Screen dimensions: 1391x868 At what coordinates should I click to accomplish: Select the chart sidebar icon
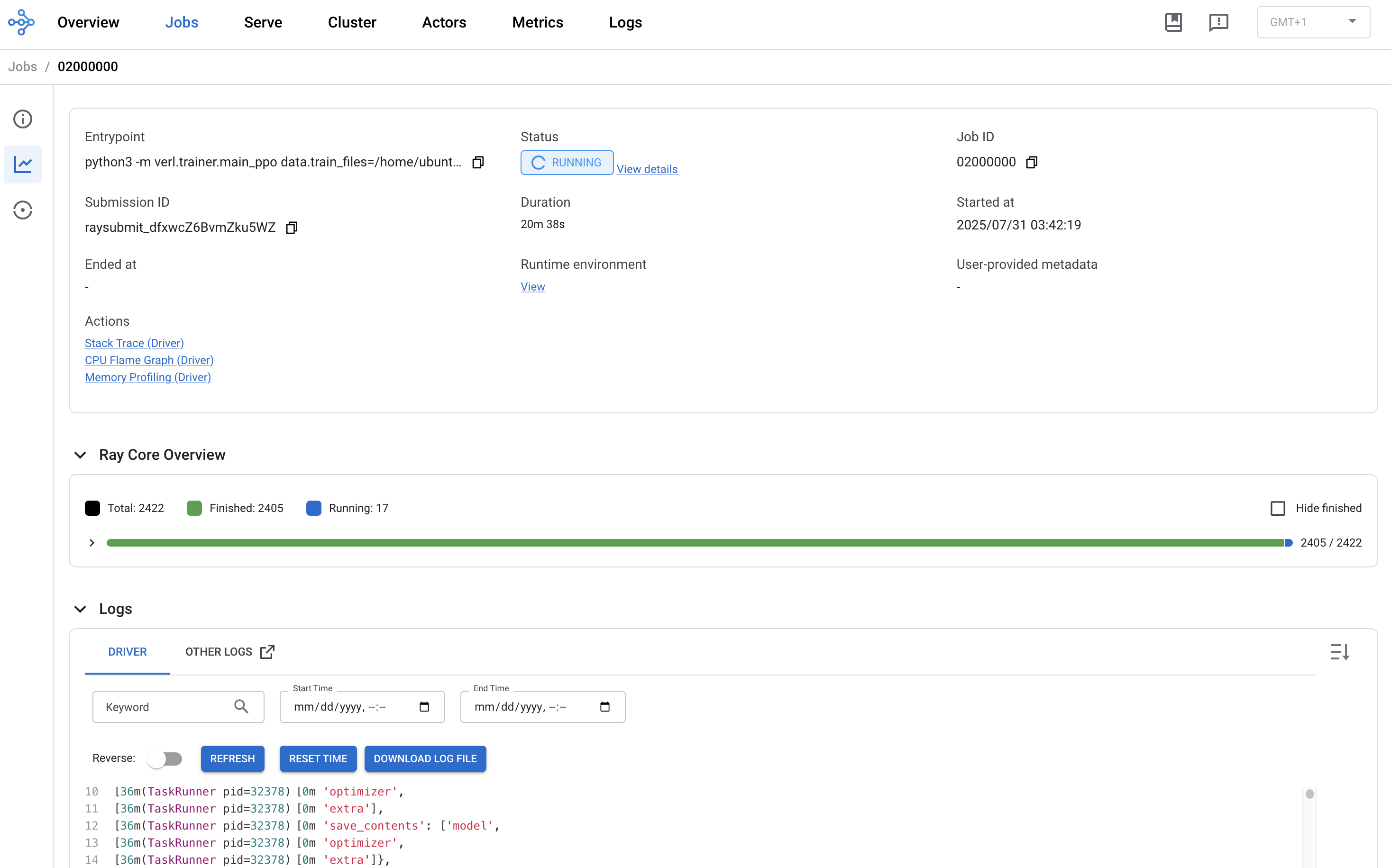tap(23, 165)
